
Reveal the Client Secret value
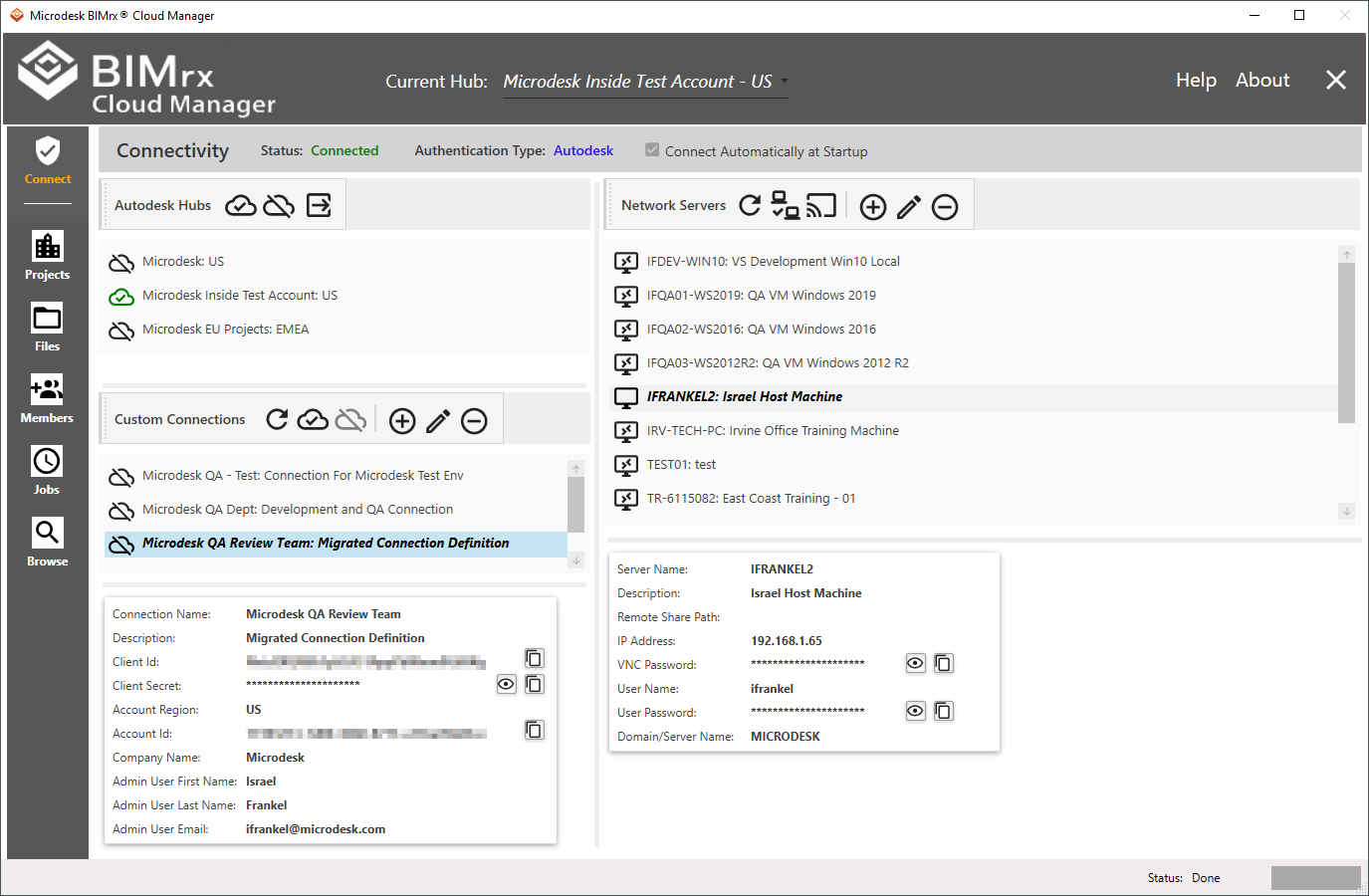point(507,684)
